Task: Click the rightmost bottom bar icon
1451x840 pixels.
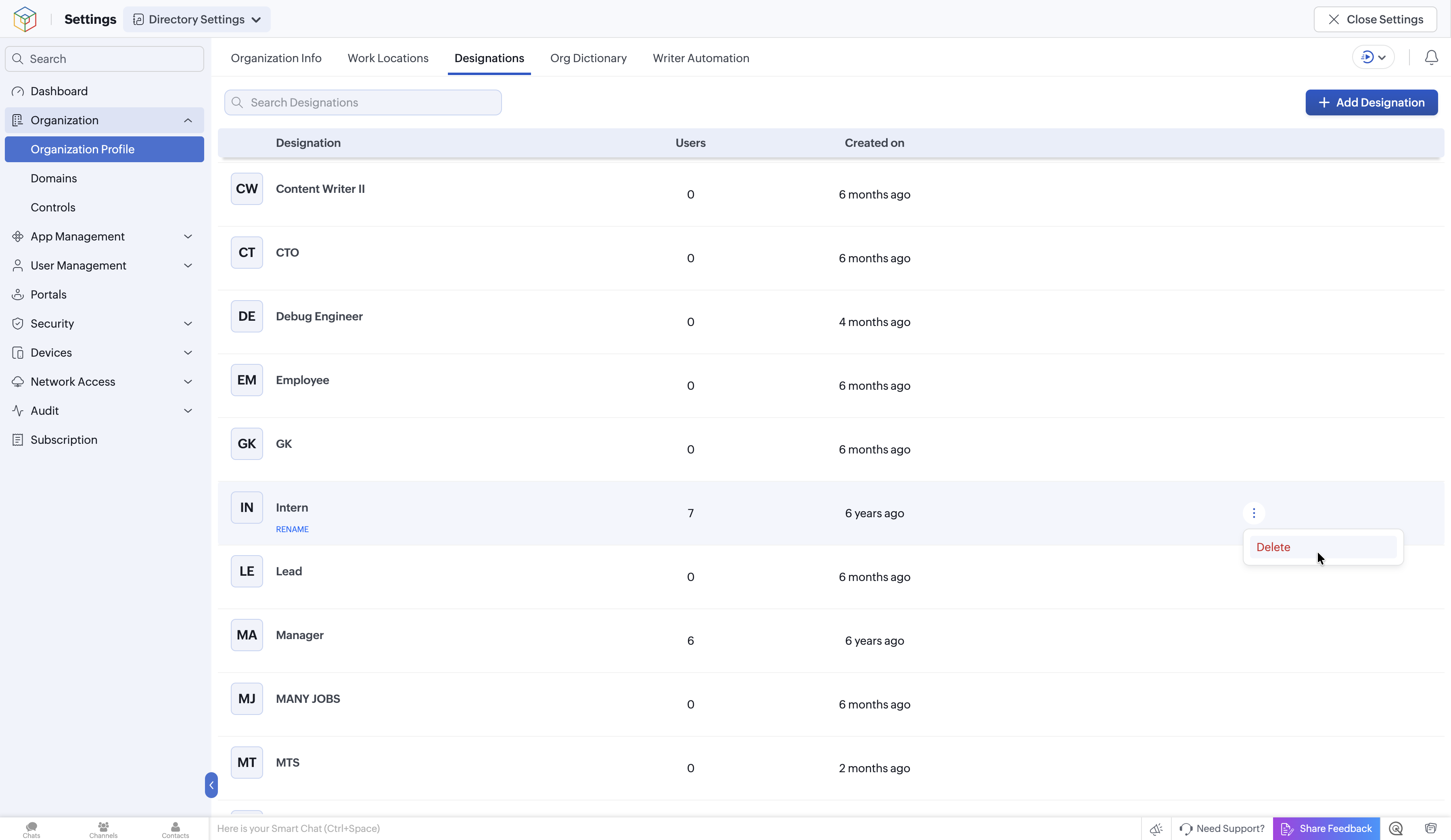Action: click(1430, 828)
